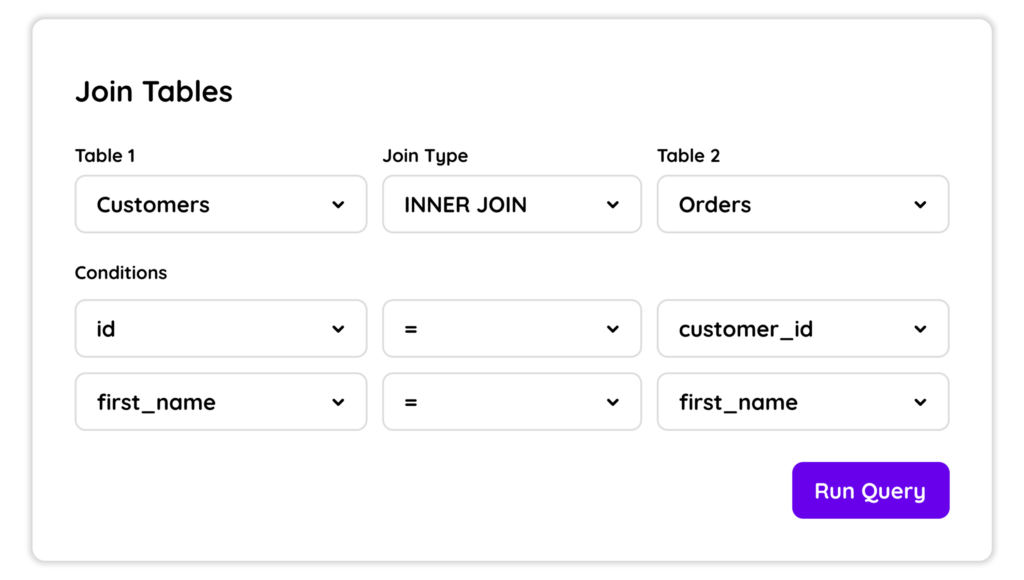Open the Orders-side first_name condition dropdown
Viewport: 1024px width, 580px height.
coord(803,402)
